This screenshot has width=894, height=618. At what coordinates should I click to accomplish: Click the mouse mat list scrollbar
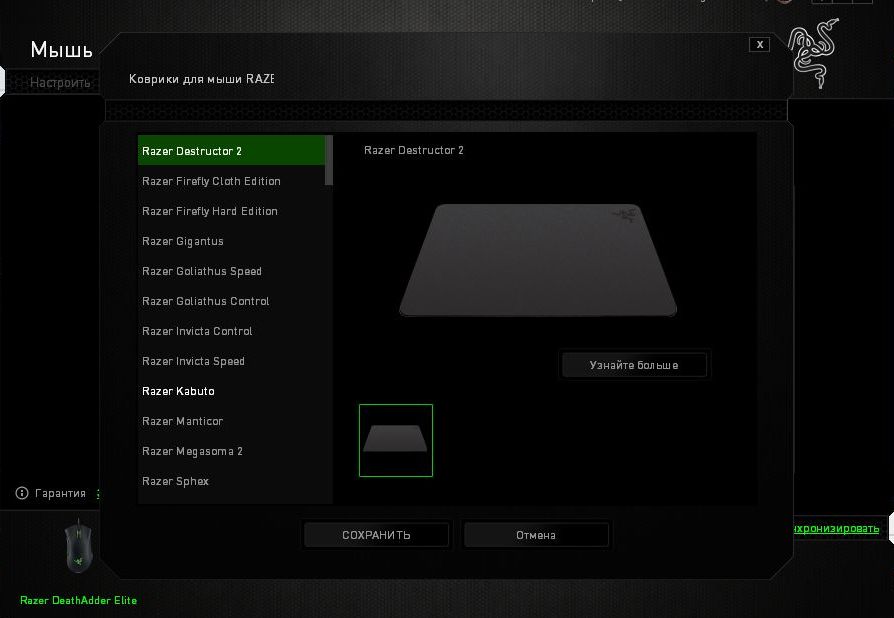click(328, 160)
